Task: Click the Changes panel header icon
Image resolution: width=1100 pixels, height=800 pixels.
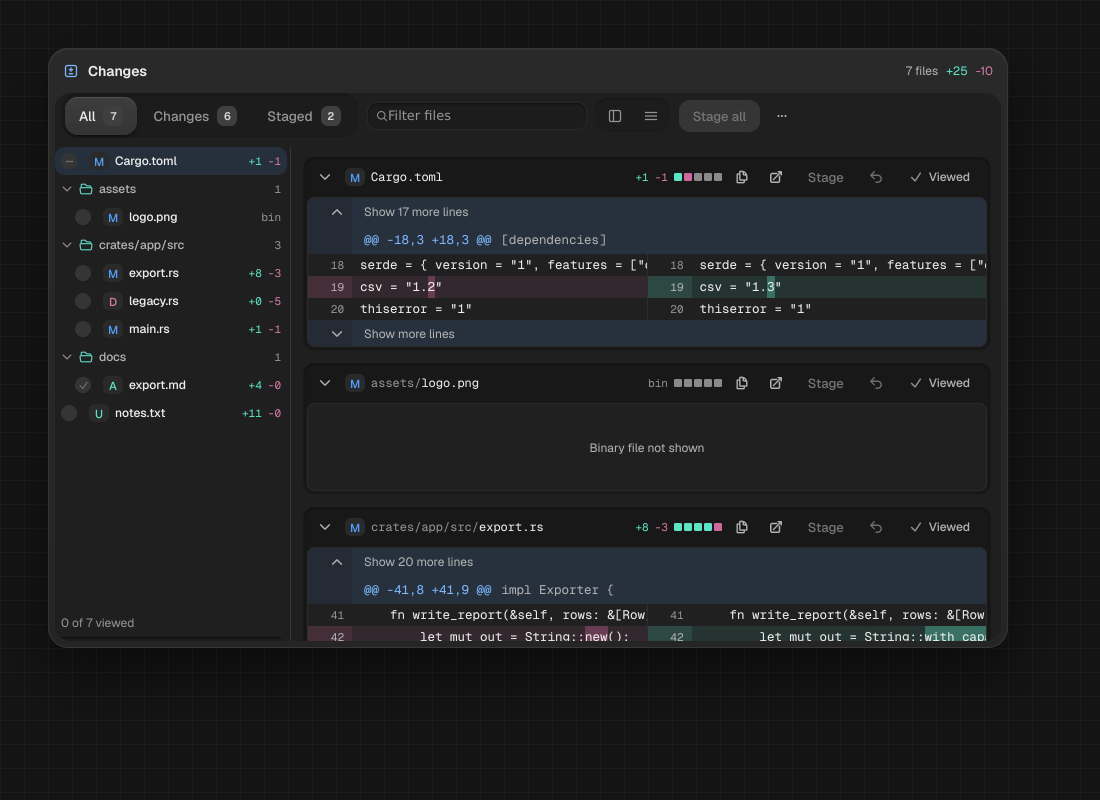Action: pos(71,71)
